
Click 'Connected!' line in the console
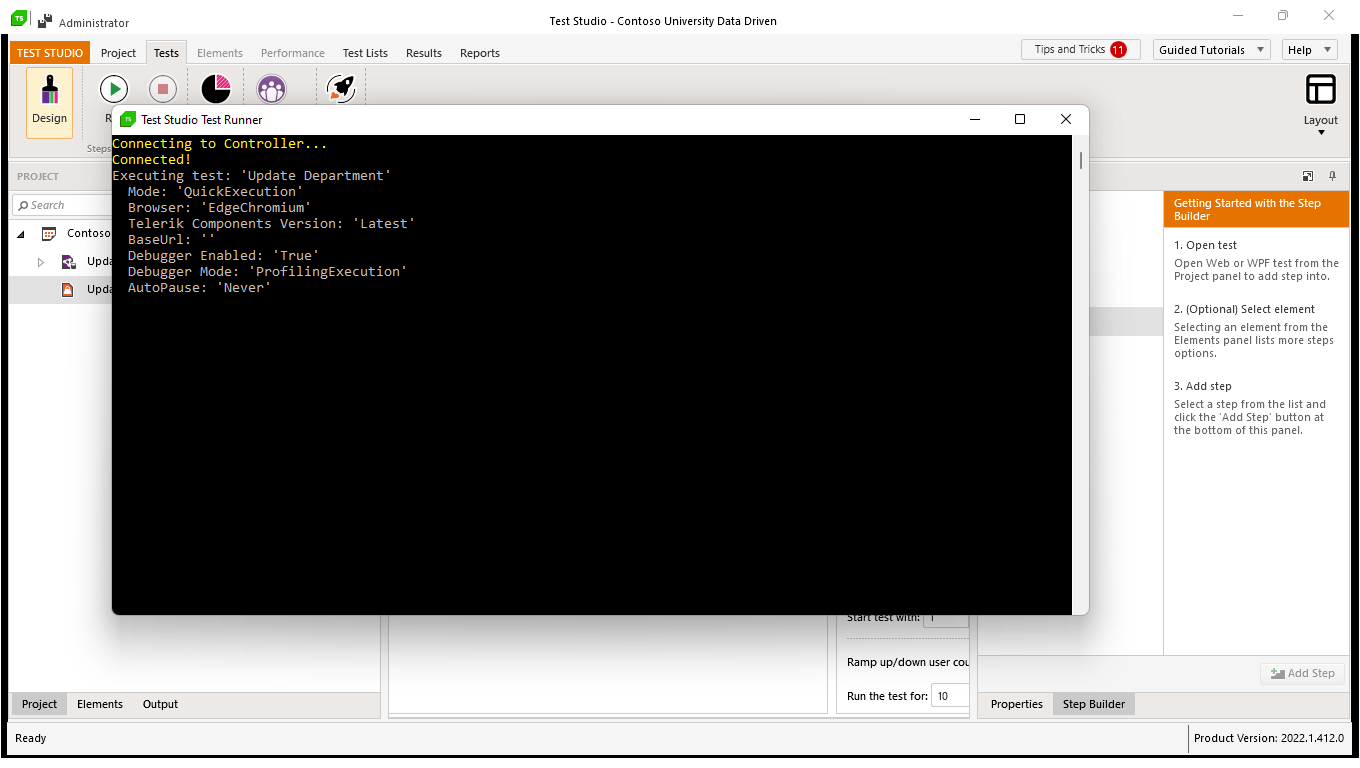coord(151,159)
